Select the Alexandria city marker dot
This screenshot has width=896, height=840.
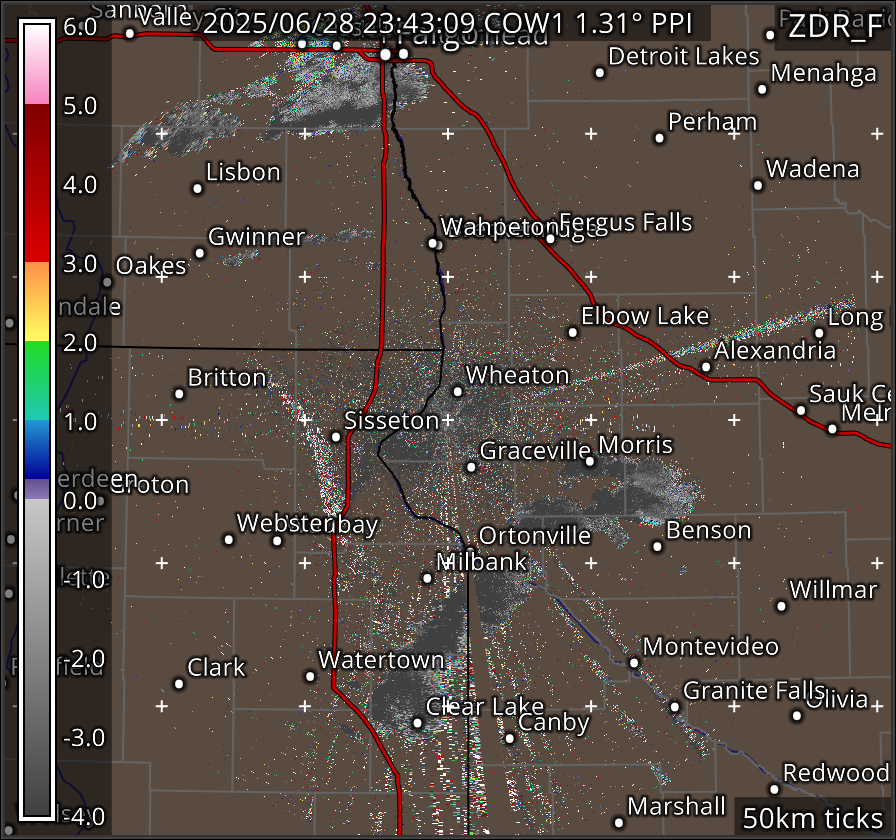(706, 367)
